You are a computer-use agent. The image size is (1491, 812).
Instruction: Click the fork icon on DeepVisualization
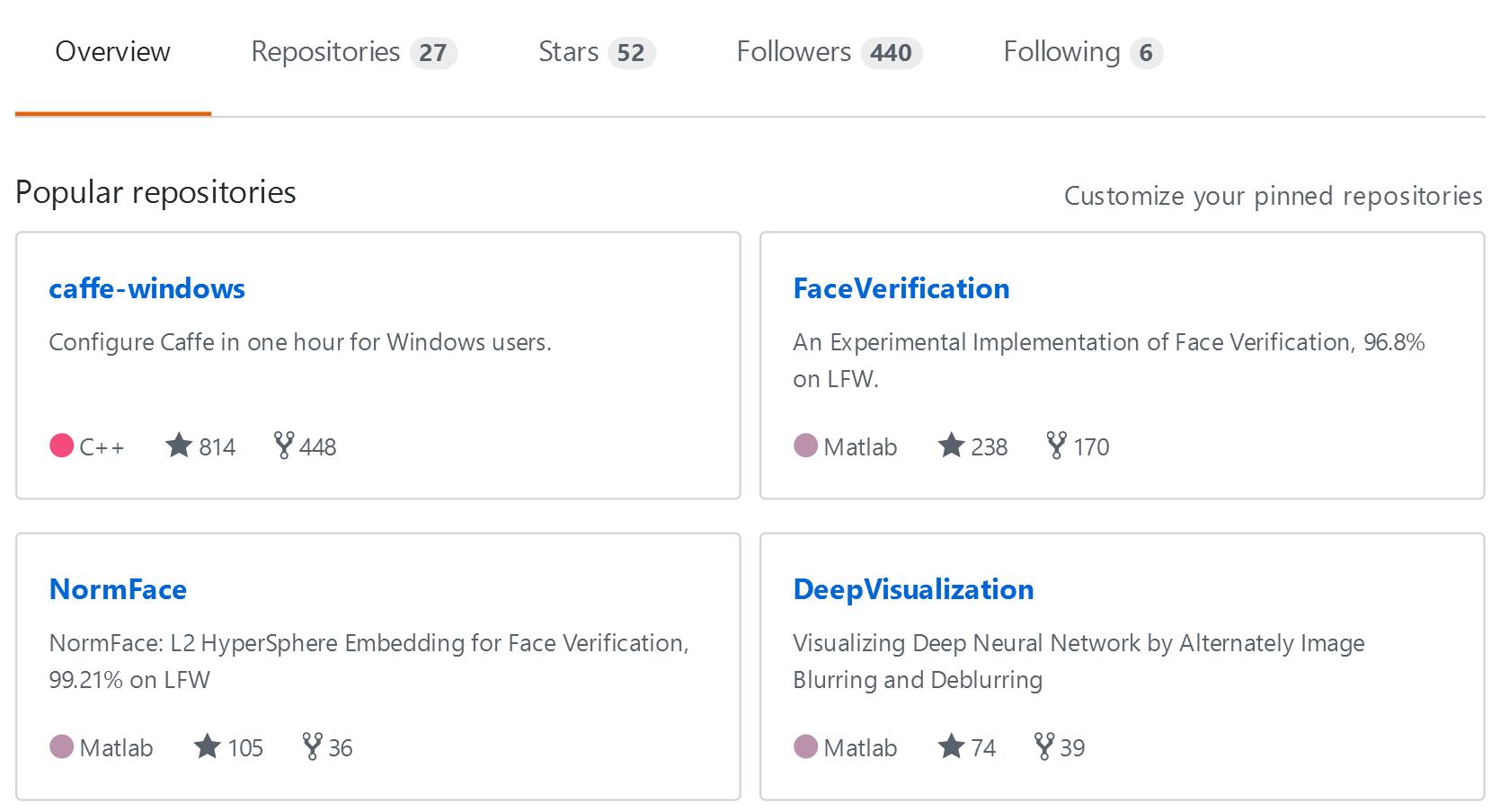click(1043, 746)
